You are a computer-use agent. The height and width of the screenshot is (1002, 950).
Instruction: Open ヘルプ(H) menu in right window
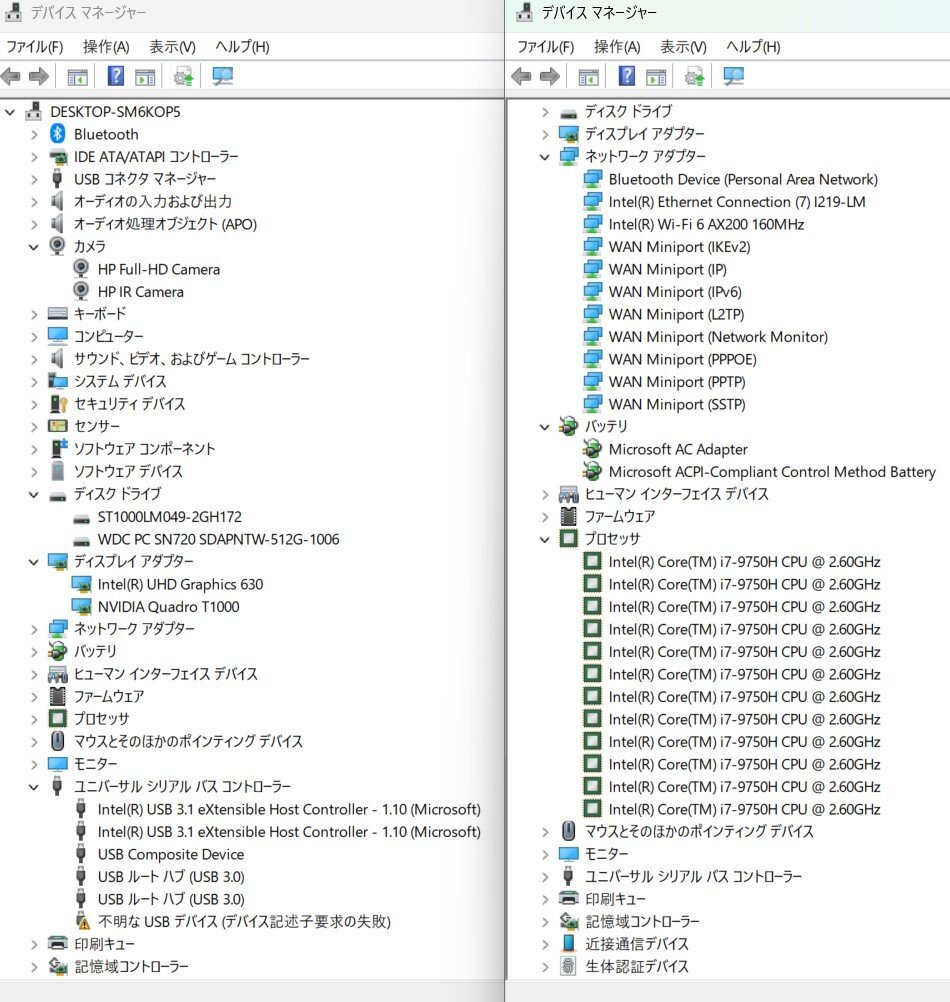[x=753, y=47]
